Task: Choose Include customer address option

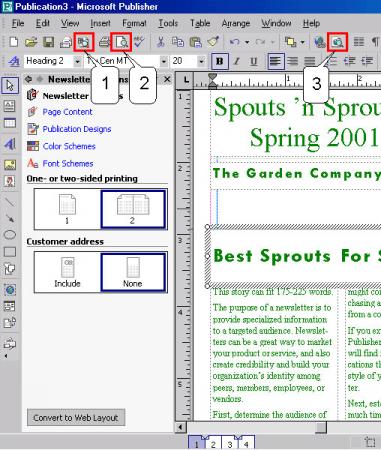Action: (x=67, y=272)
